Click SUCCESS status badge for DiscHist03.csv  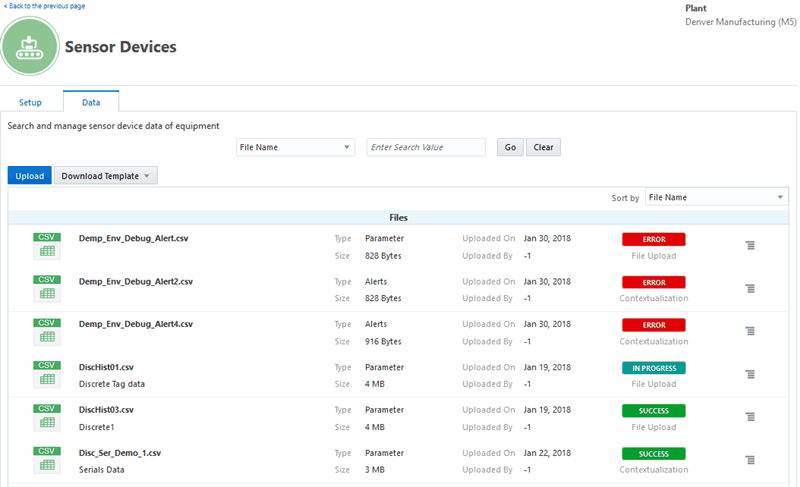point(654,411)
